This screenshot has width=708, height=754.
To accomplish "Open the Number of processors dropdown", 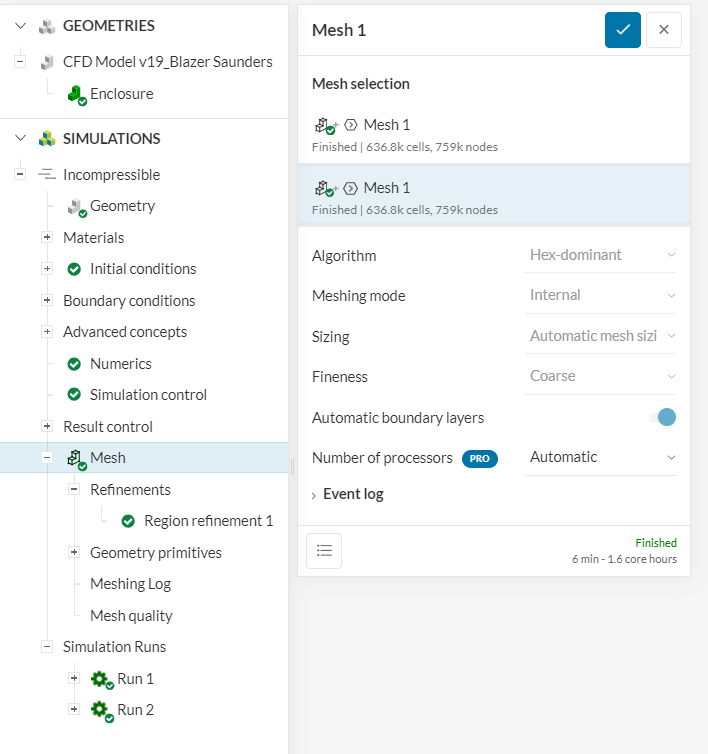I will (602, 457).
